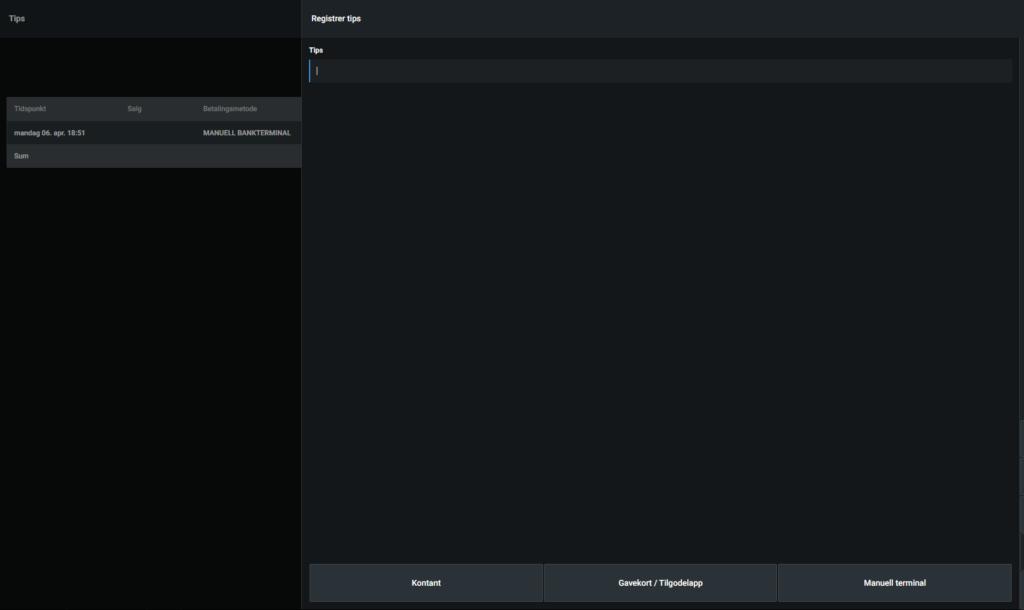Click the dimmed area below the Sum row

click(150, 380)
